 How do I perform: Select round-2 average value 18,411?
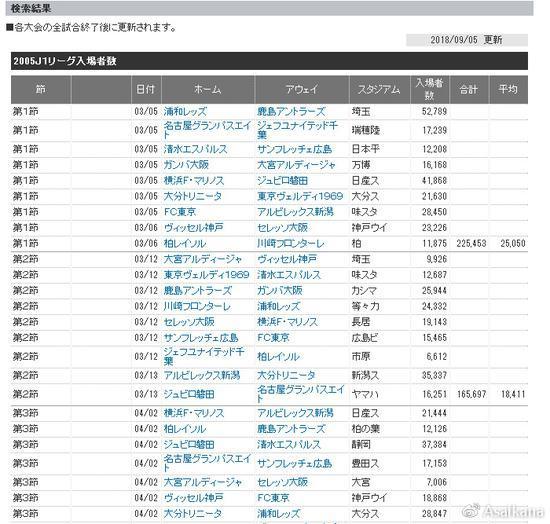(513, 394)
